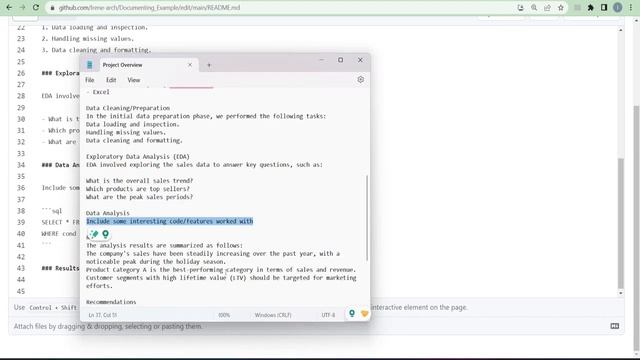The width and height of the screenshot is (640, 360).
Task: Click the Notepad vertical scrollbar thumb
Action: coord(367,218)
